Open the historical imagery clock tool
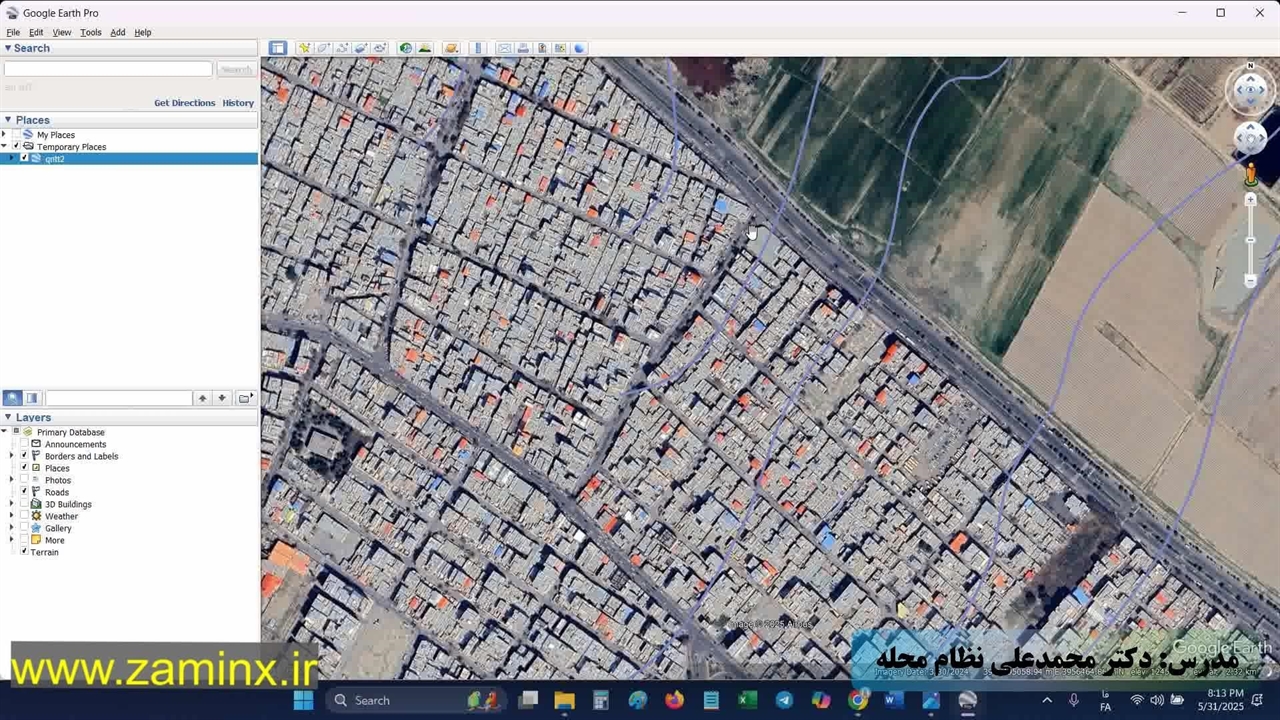1280x720 pixels. [406, 48]
